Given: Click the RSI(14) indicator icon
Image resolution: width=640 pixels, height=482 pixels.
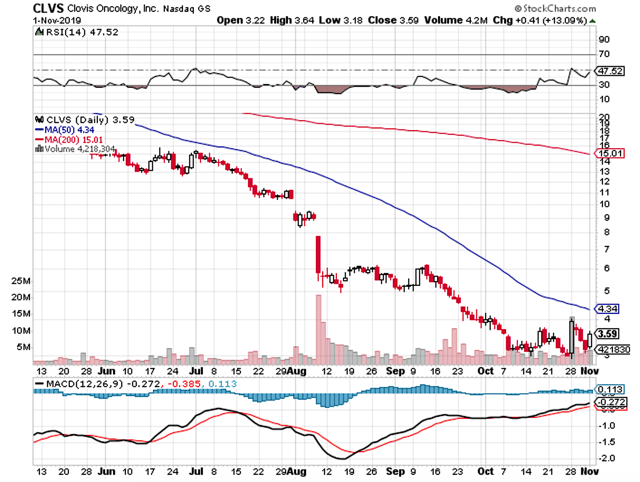Looking at the screenshot, I should [40, 32].
